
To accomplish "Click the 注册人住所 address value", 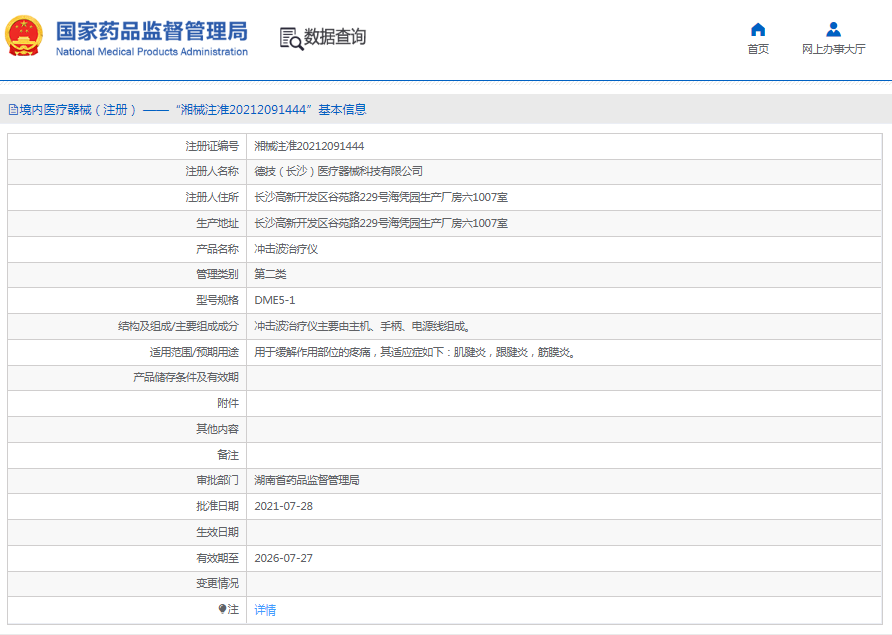I will [381, 197].
